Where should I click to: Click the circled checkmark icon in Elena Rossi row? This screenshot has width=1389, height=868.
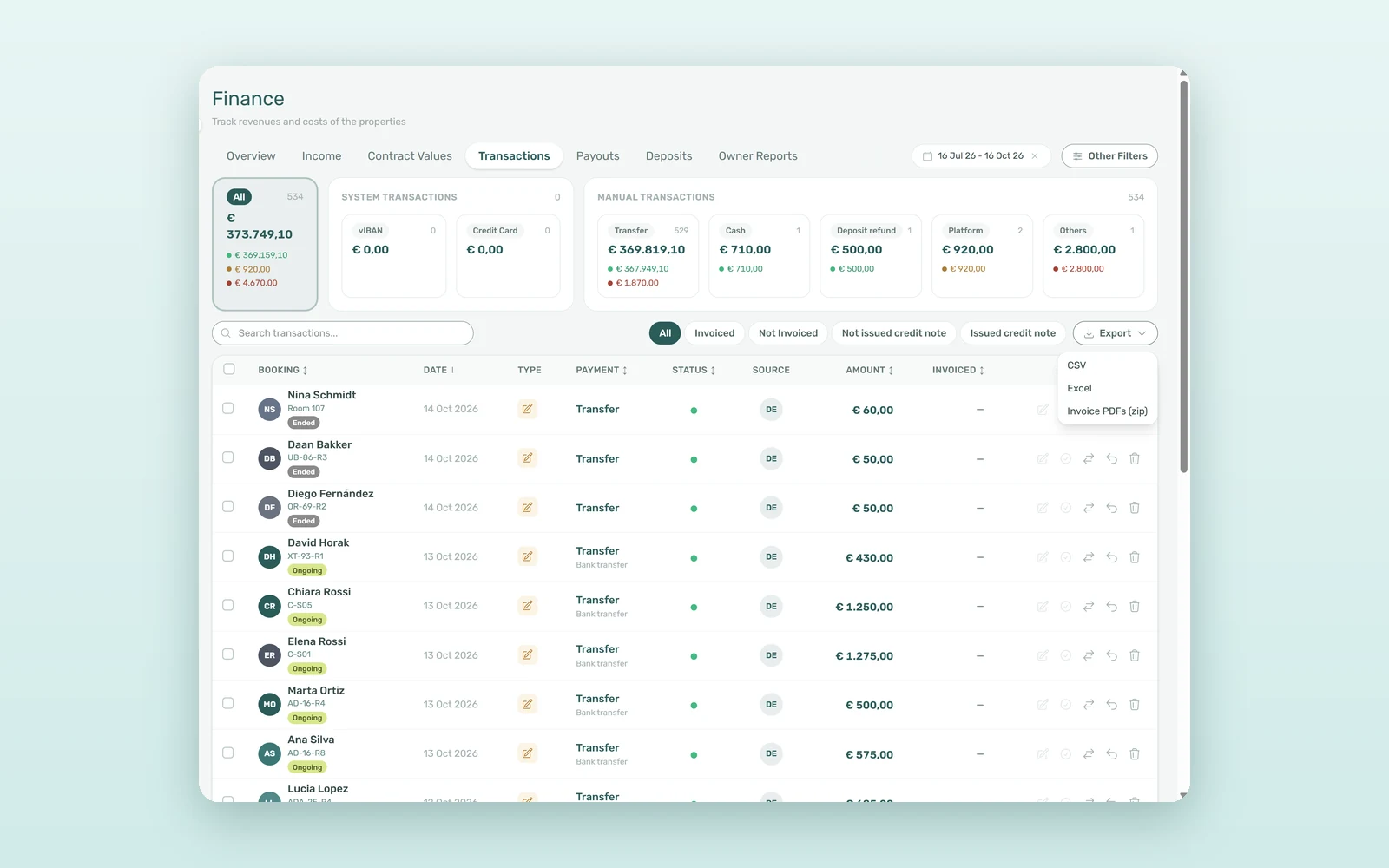[1065, 655]
